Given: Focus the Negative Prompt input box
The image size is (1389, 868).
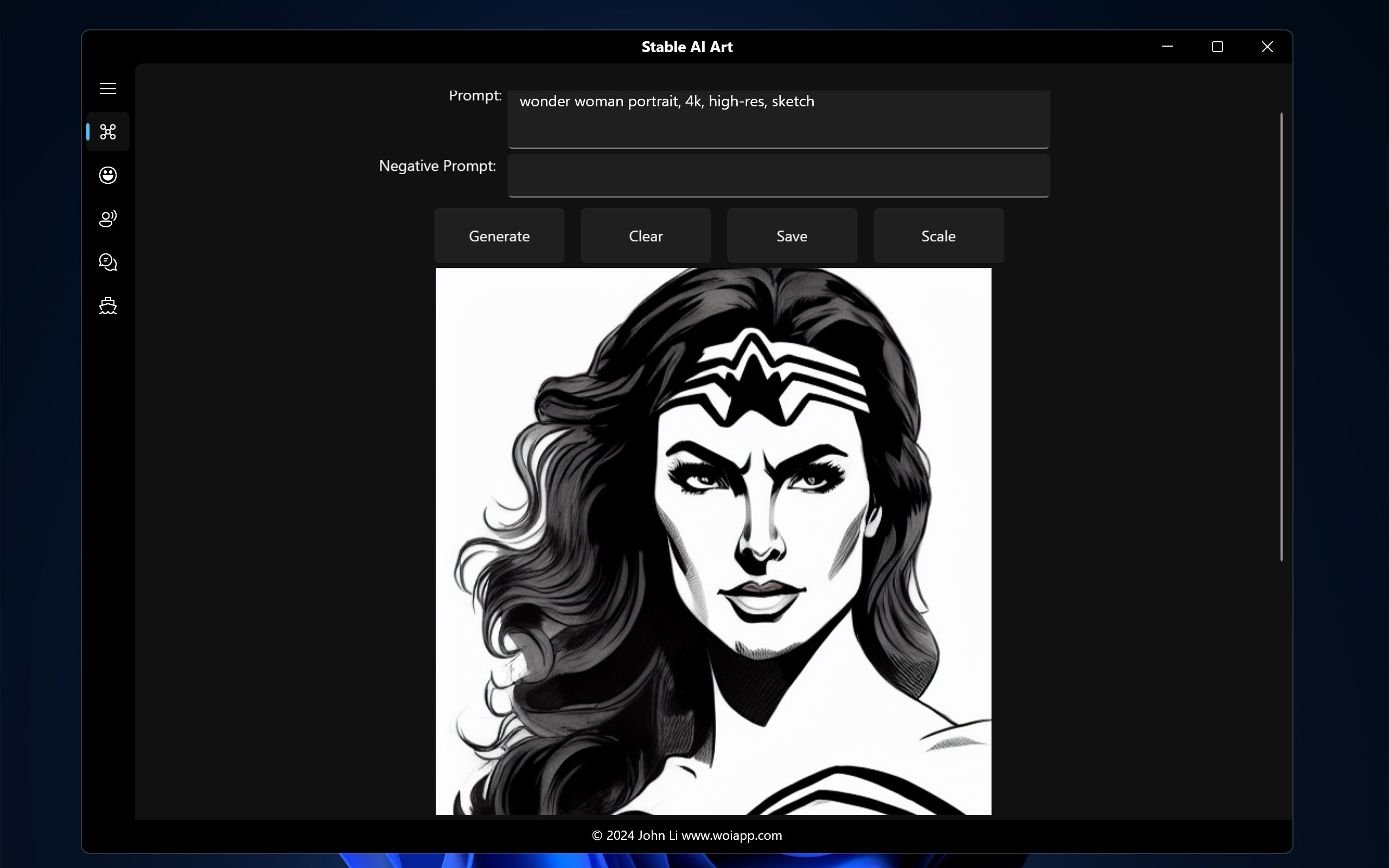Looking at the screenshot, I should pos(778,175).
